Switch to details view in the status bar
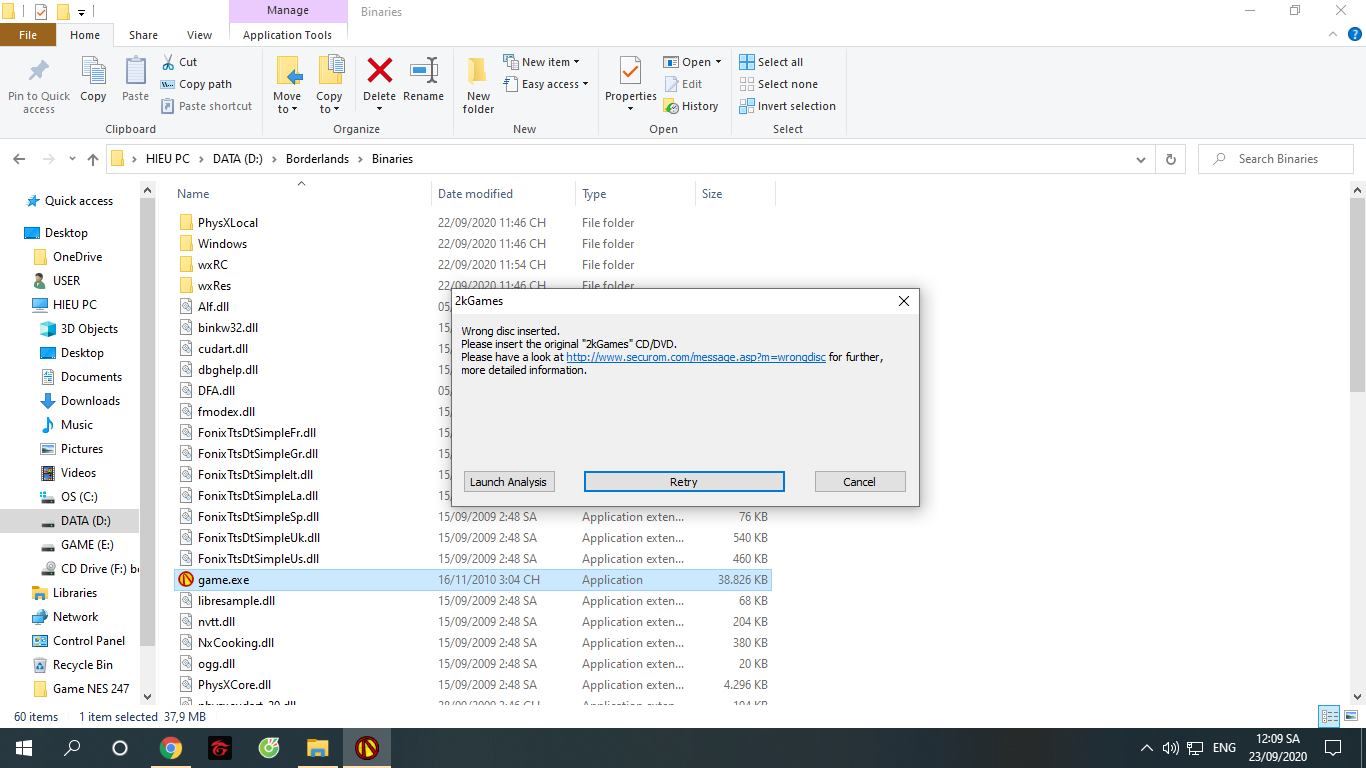This screenshot has width=1366, height=768. click(x=1329, y=717)
